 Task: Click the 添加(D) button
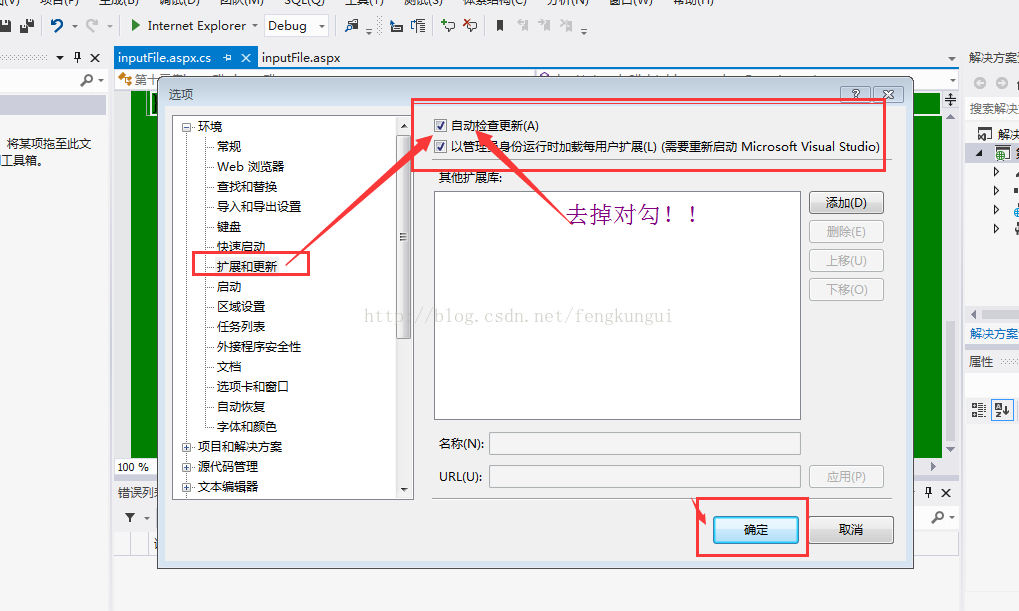click(x=846, y=203)
